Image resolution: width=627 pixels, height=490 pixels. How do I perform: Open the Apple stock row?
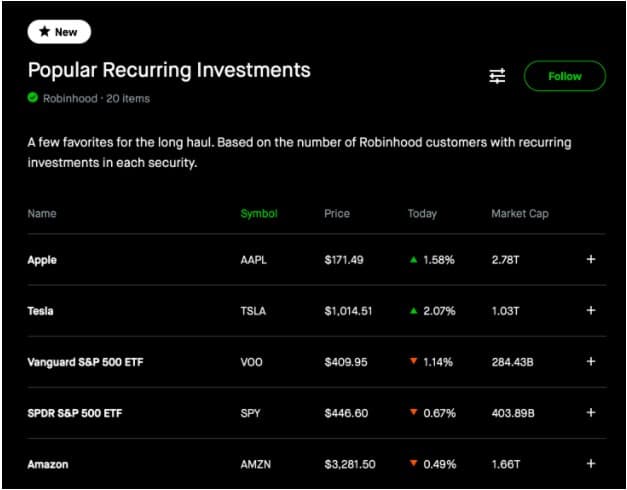pos(317,260)
